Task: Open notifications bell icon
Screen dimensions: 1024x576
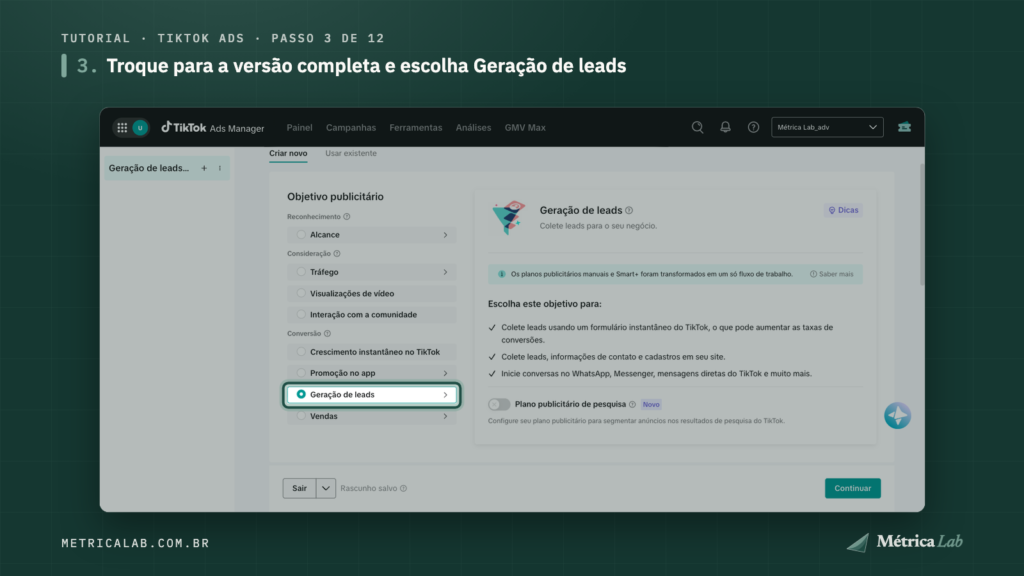Action: (x=725, y=127)
